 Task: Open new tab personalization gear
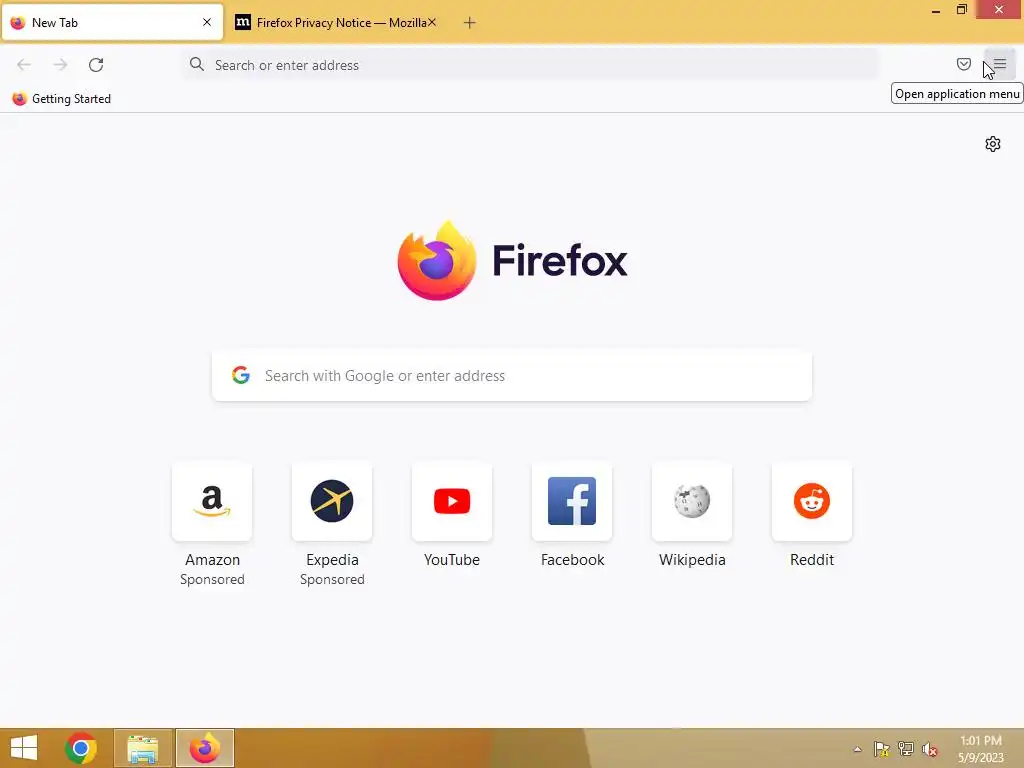(993, 144)
